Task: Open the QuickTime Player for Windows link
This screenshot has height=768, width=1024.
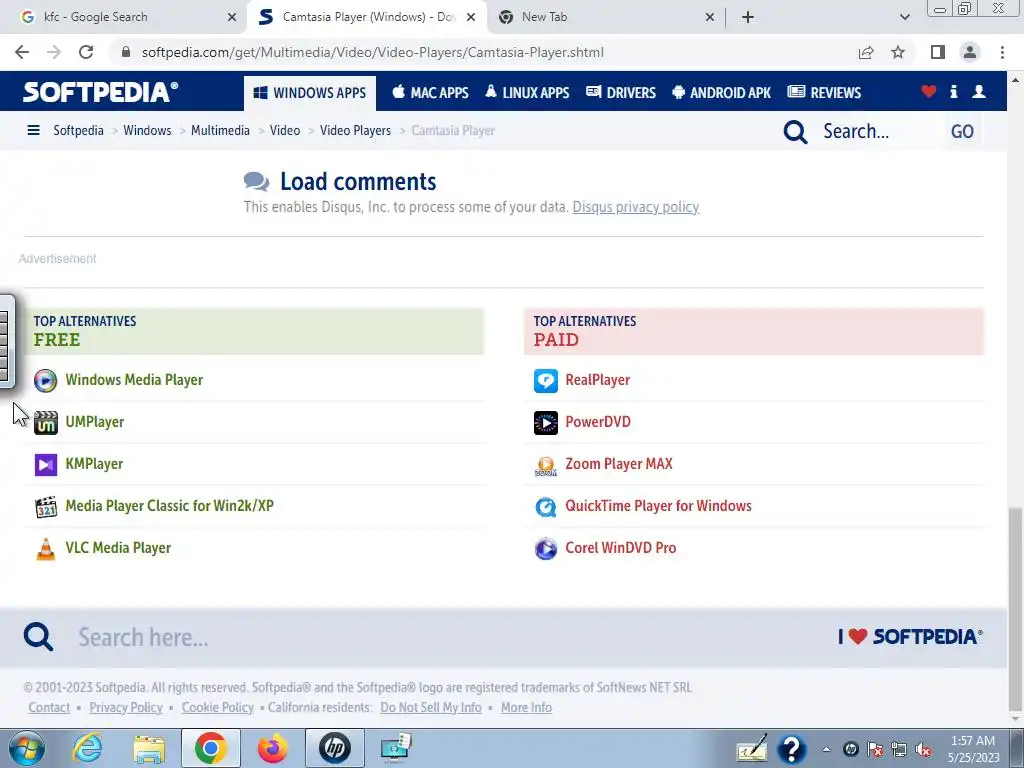Action: (x=658, y=506)
